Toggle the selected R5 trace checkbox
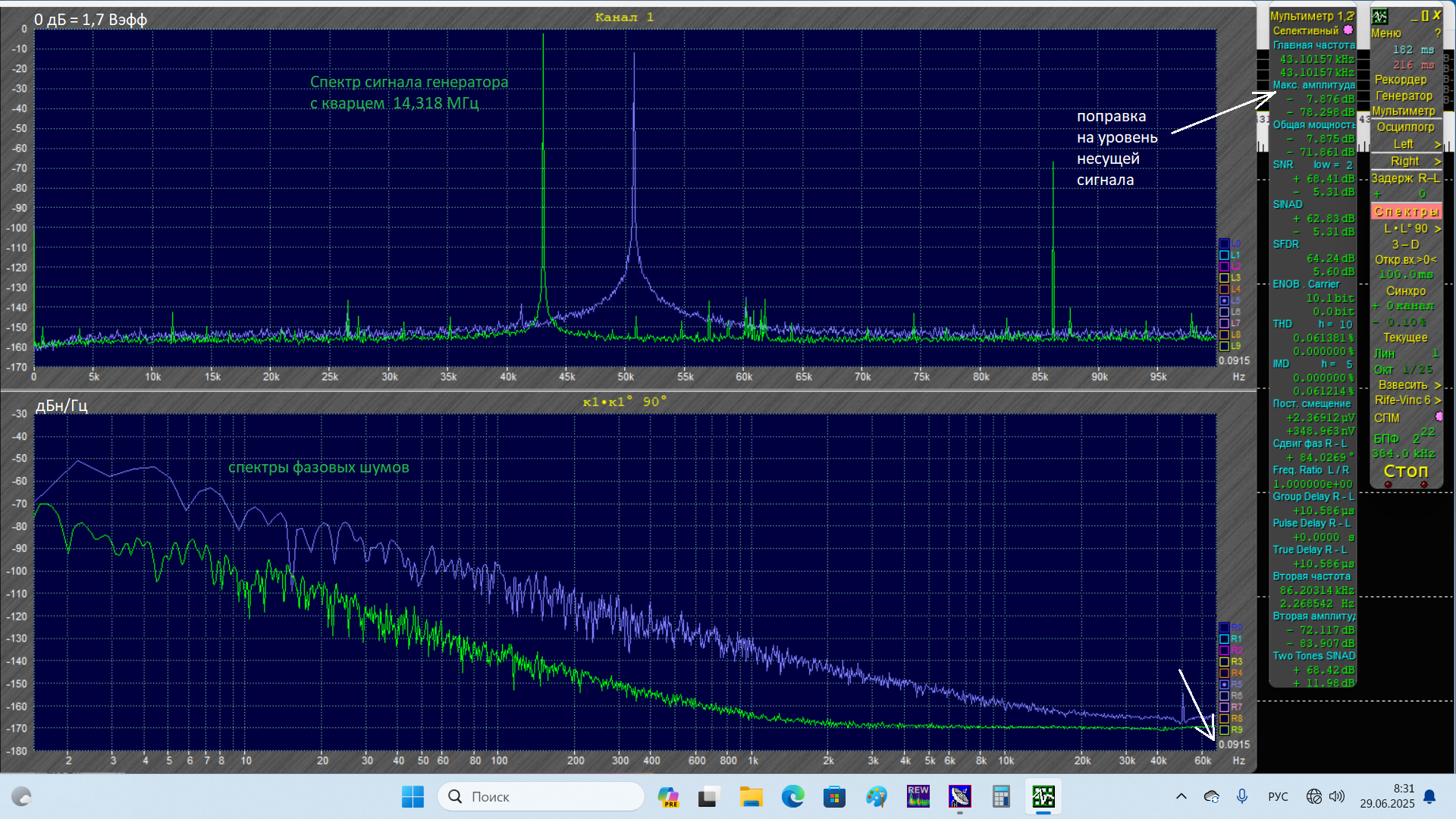Screen dimensions: 1456x819 (x=1224, y=685)
